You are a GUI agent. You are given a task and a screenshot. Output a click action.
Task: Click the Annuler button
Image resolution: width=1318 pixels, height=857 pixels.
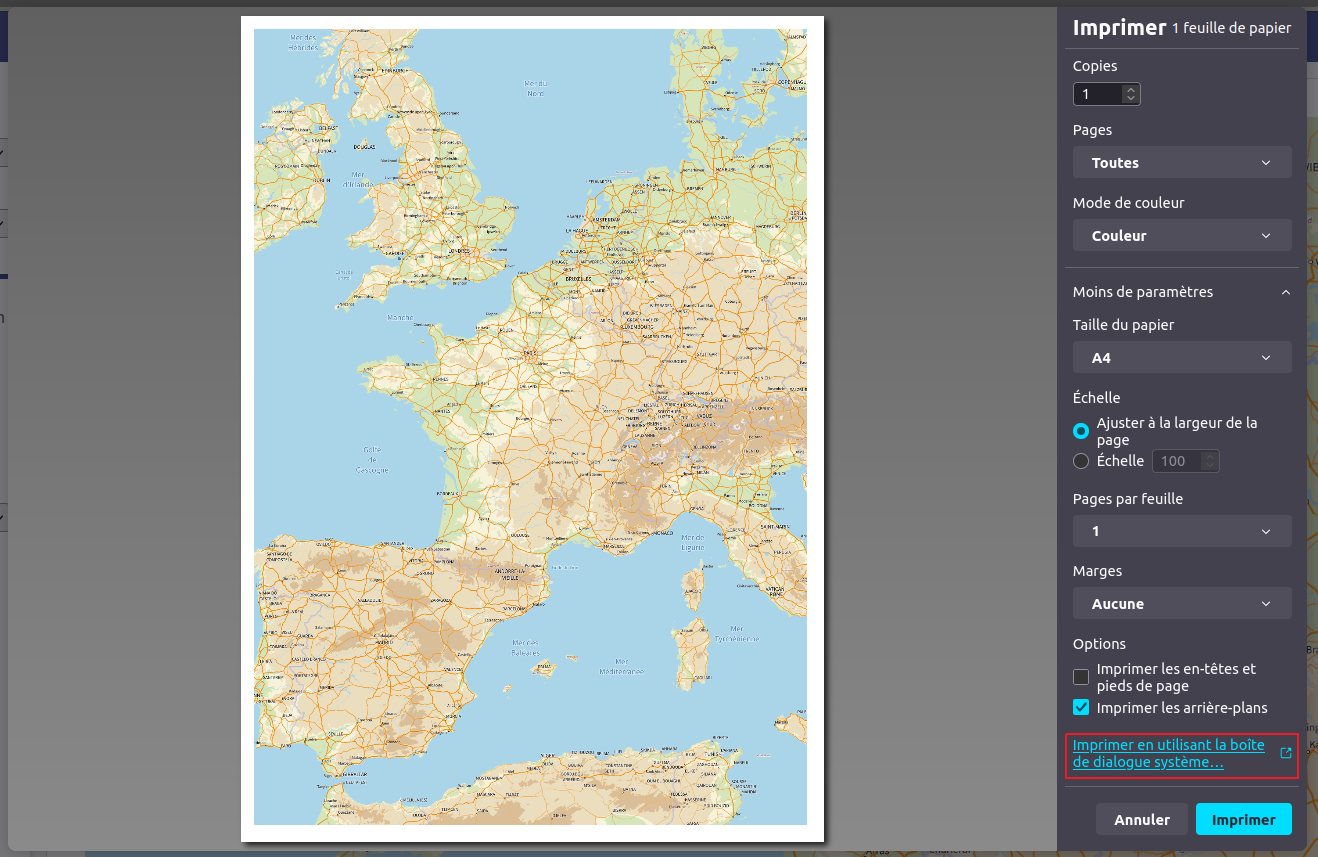tap(1141, 819)
